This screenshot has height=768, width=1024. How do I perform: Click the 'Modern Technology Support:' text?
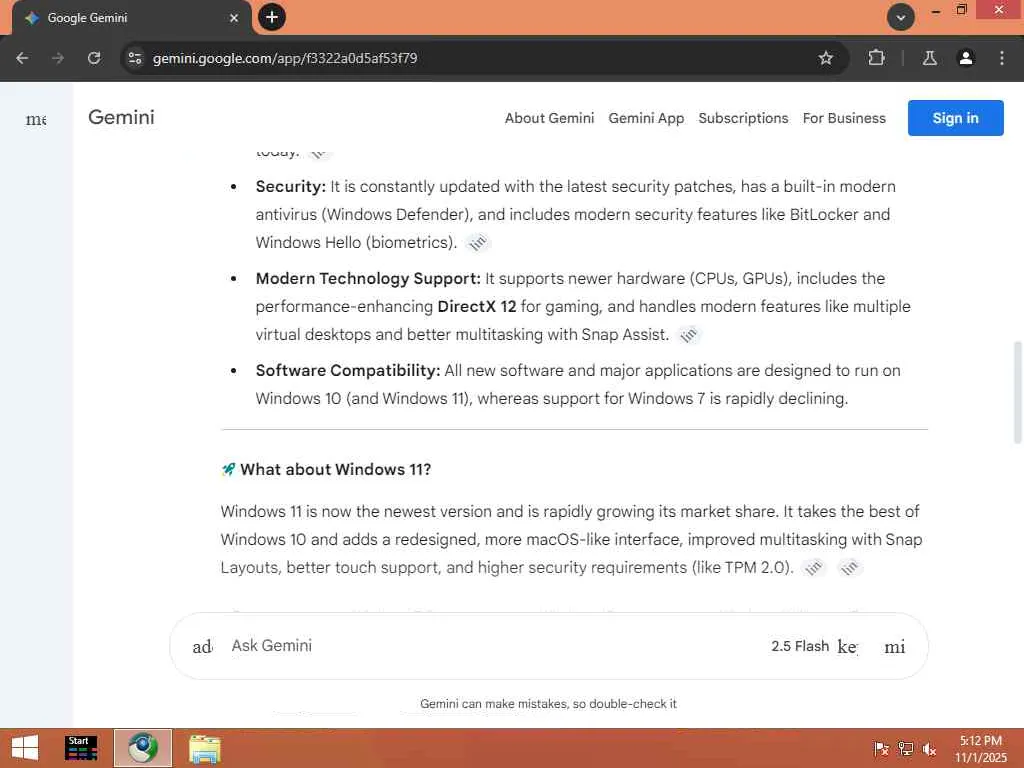pyautogui.click(x=368, y=279)
